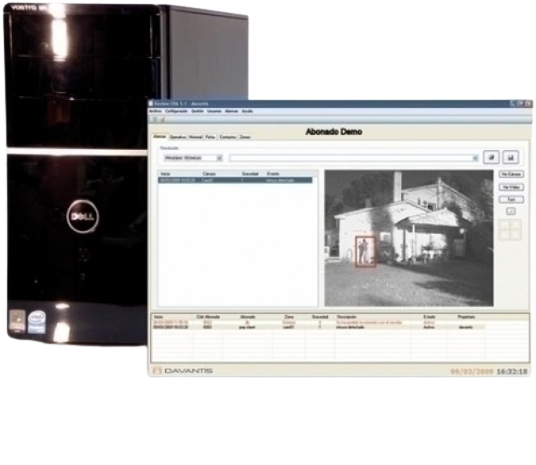
Task: Click the red intruder detection box in video
Action: 365,251
